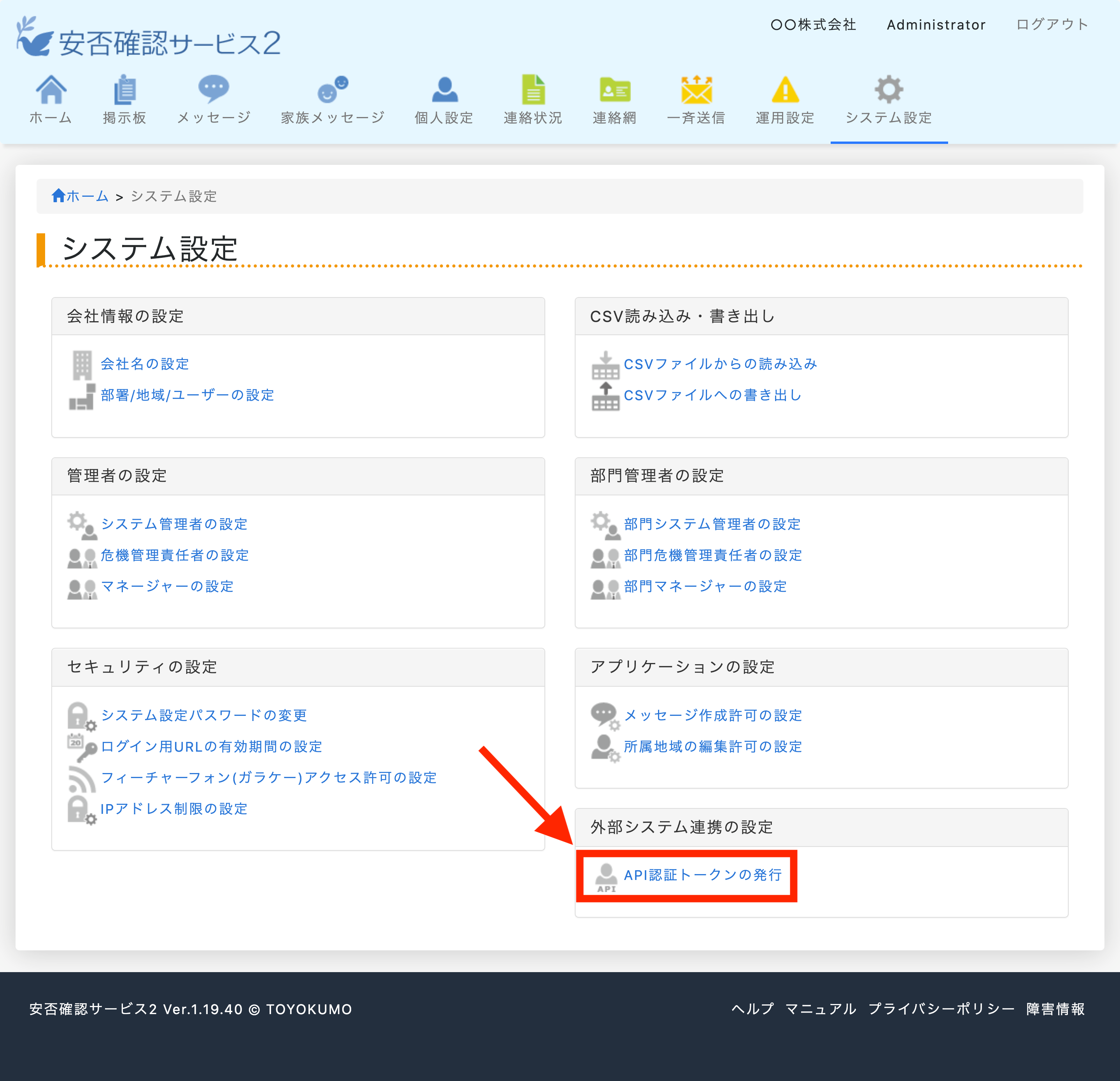Click the contact network (連絡網) folder icon
This screenshot has height=1081, width=1120.
pos(614,89)
